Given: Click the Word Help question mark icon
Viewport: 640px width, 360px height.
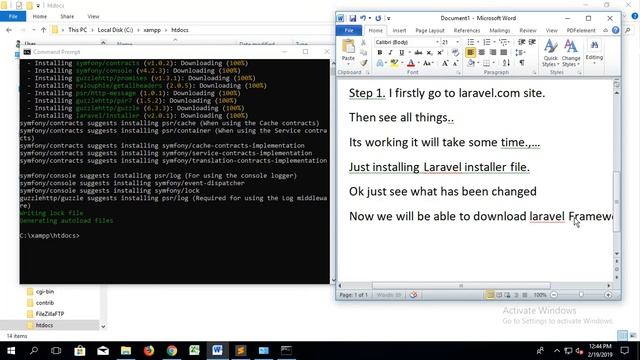Looking at the screenshot, I should point(616,30).
